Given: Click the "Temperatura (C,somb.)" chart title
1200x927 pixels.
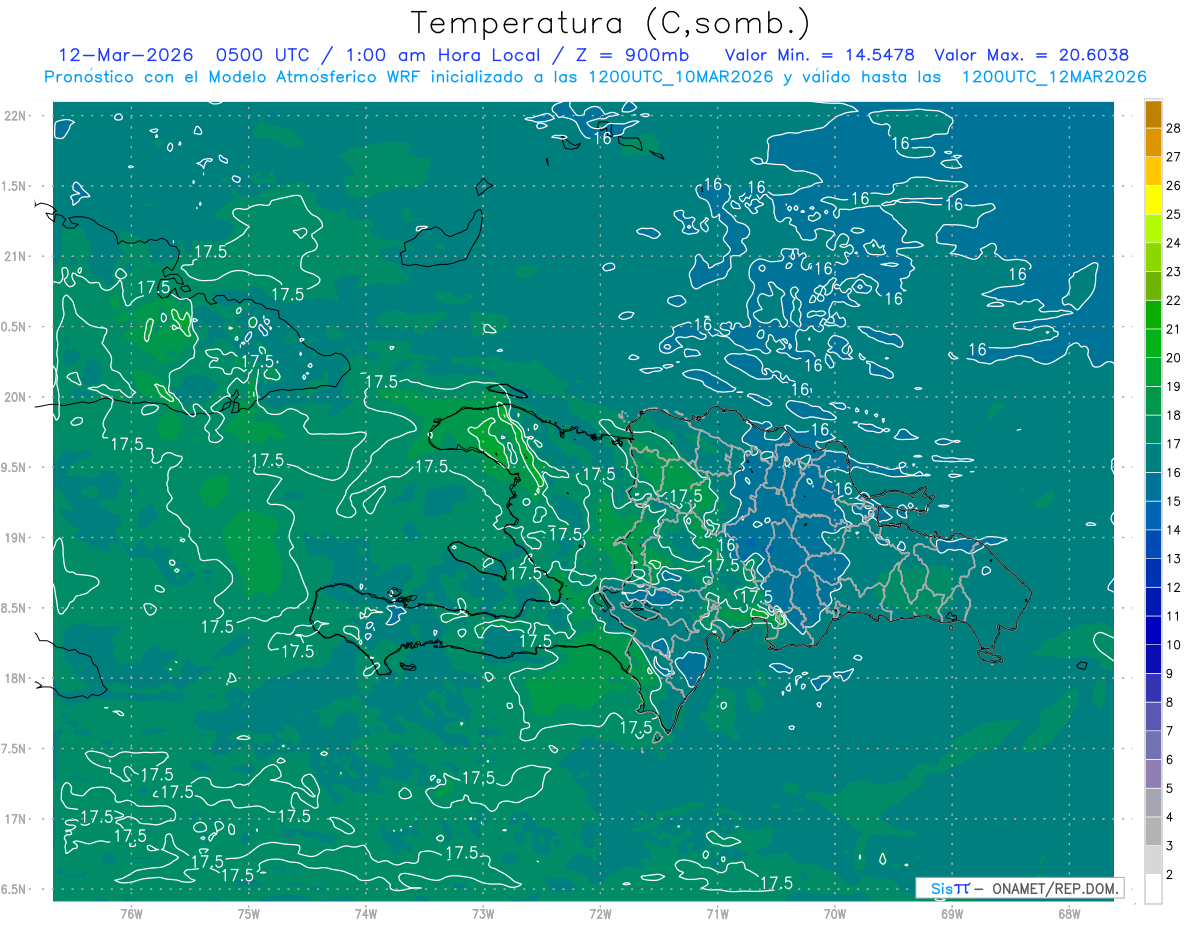Looking at the screenshot, I should coord(610,24).
